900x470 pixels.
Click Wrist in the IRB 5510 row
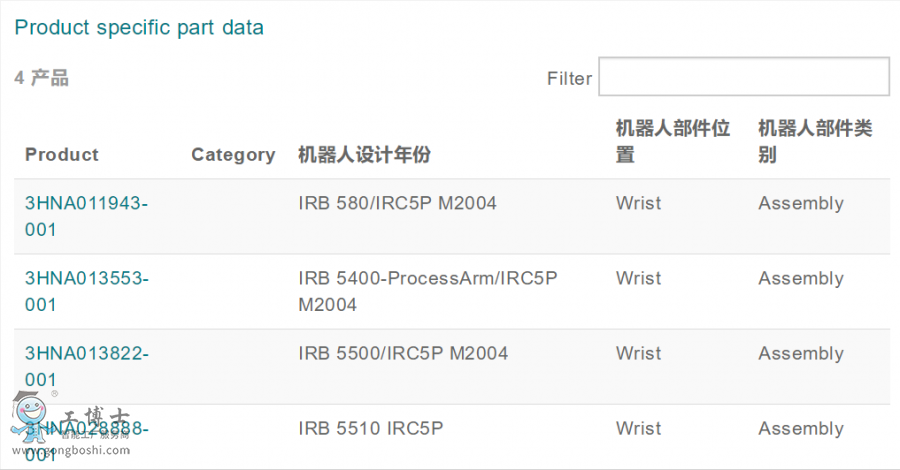click(638, 428)
